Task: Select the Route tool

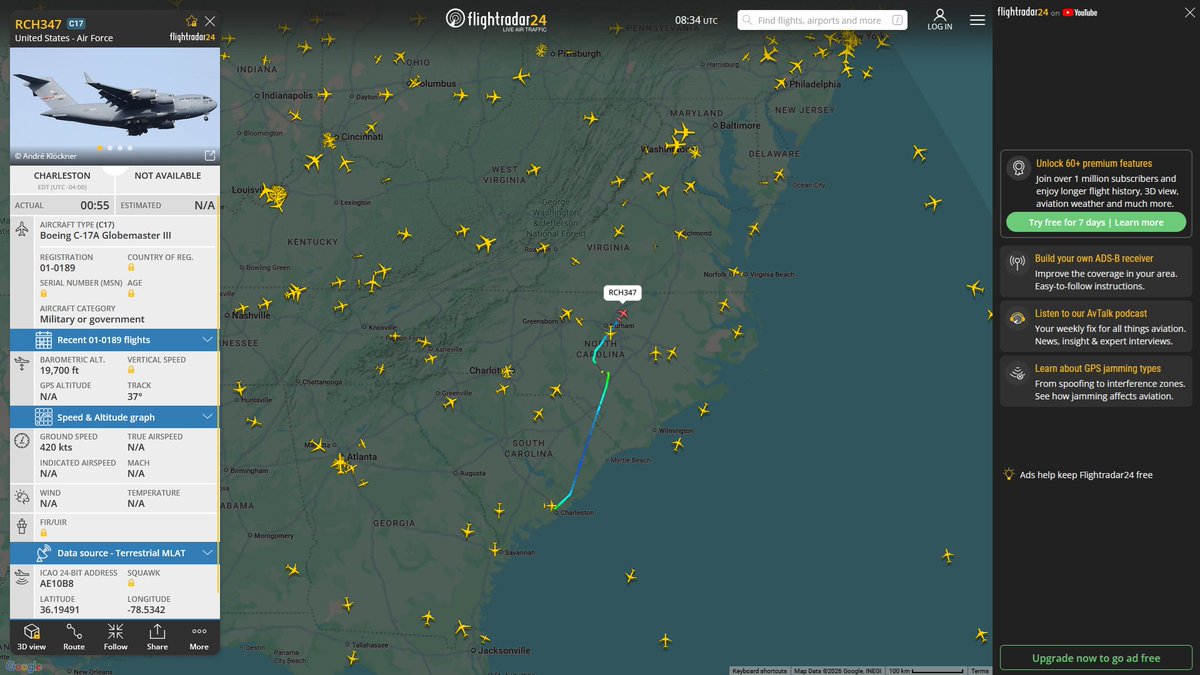Action: coord(73,637)
